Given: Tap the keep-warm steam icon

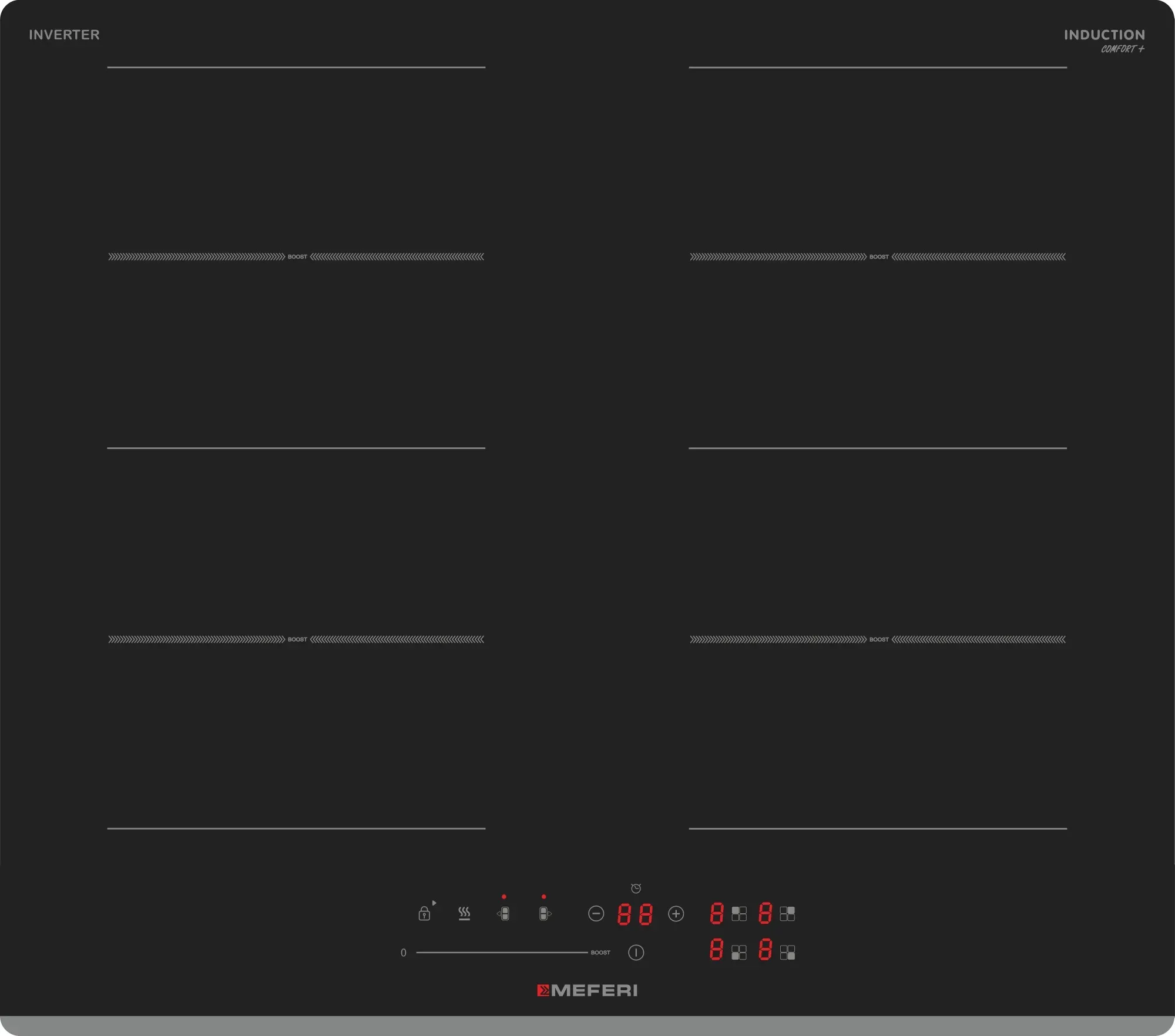Looking at the screenshot, I should tap(464, 913).
